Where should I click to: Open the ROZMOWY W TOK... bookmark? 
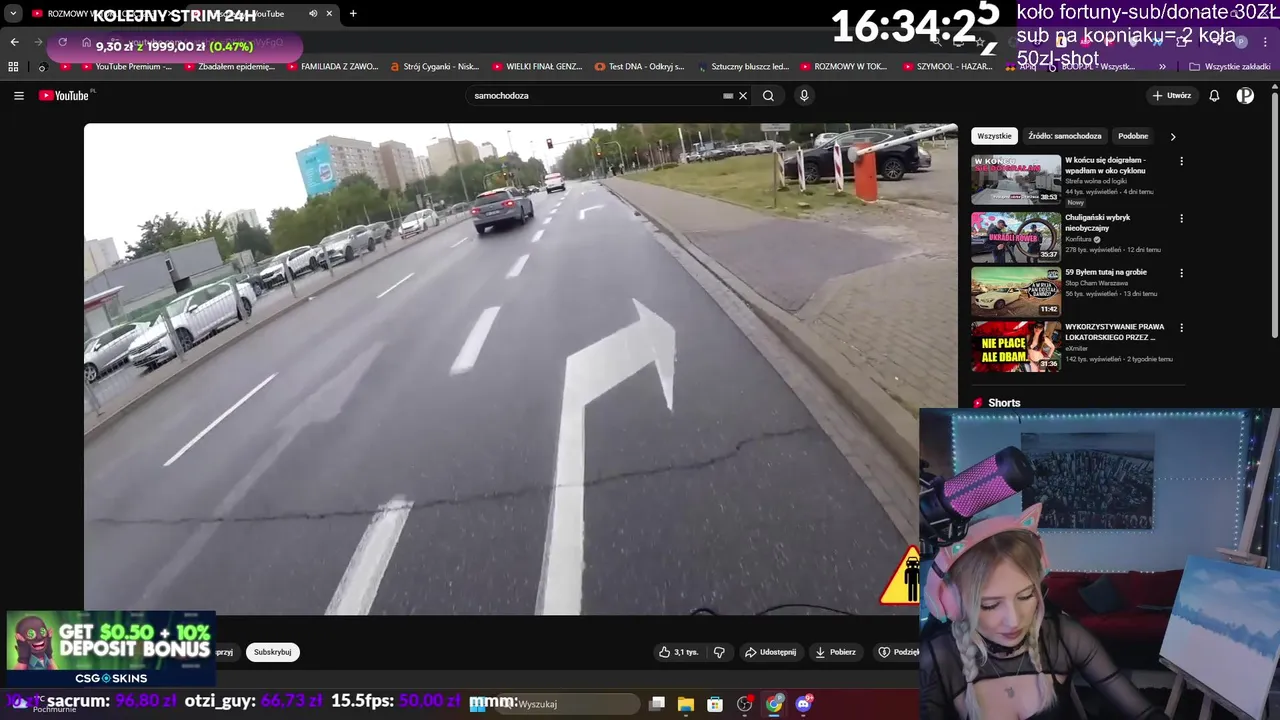(x=844, y=66)
